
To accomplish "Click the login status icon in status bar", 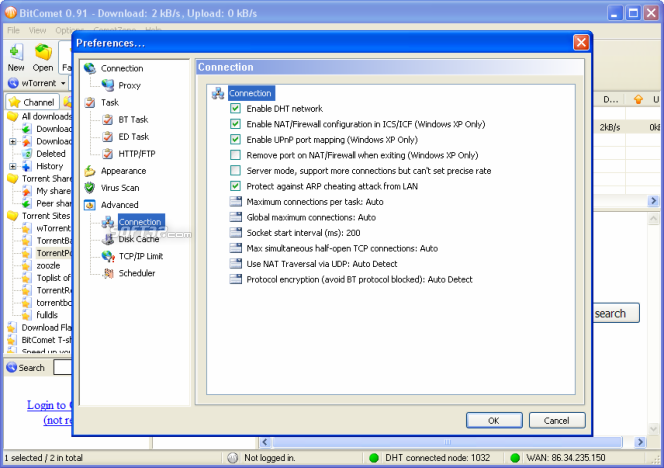I will (232, 458).
